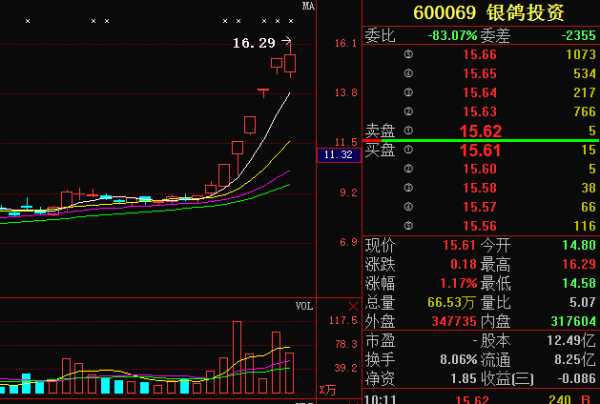Click the 117.5 volume axis label
This screenshot has height=404, width=600.
(x=343, y=320)
